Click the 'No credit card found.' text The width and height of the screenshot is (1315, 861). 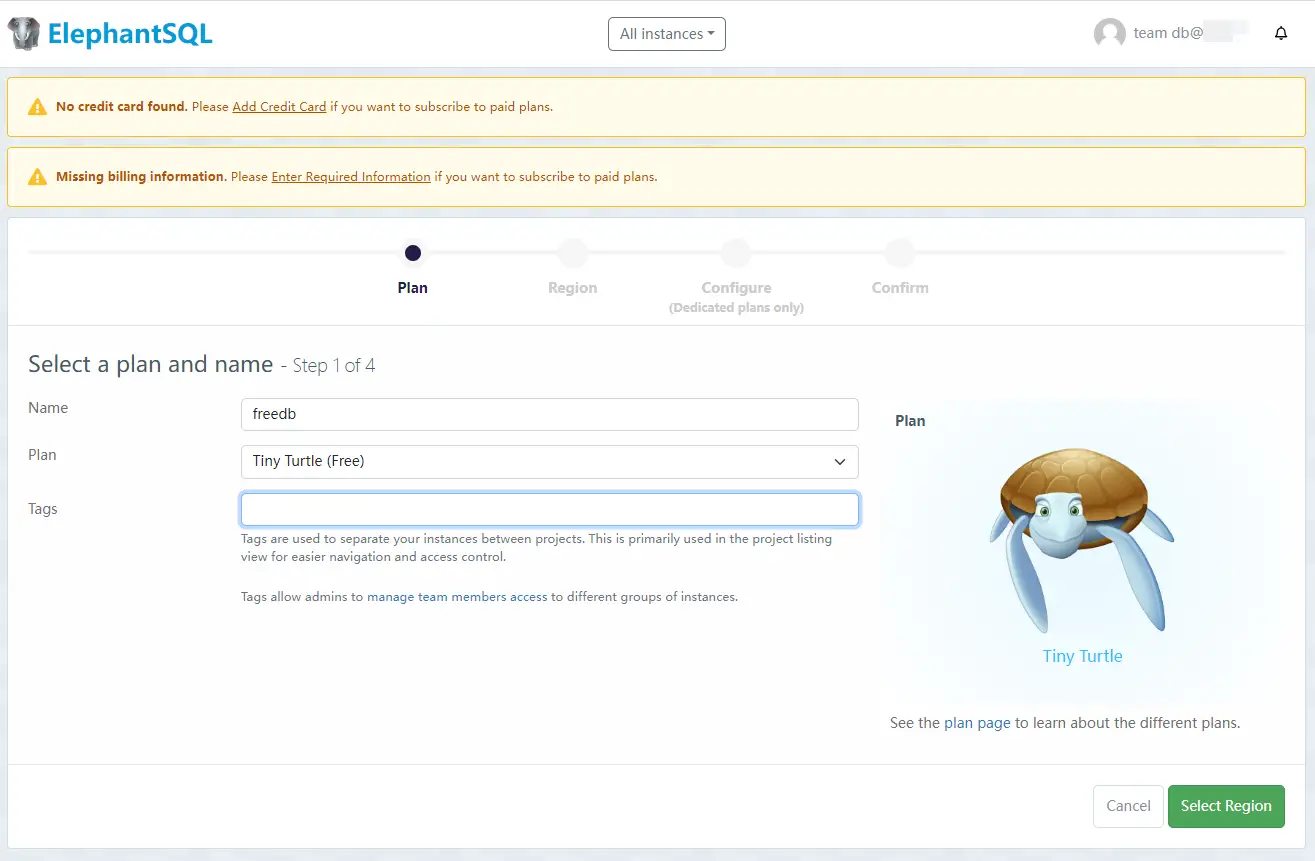click(122, 107)
